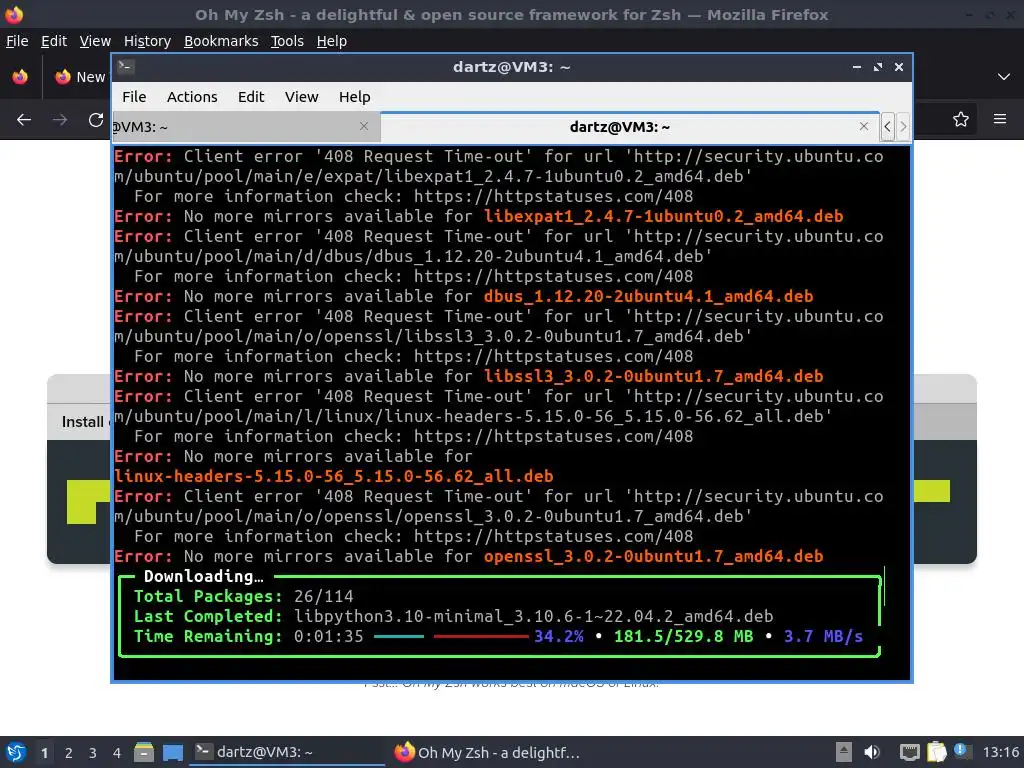Click the Install label on Firefox page

pyautogui.click(x=82, y=422)
